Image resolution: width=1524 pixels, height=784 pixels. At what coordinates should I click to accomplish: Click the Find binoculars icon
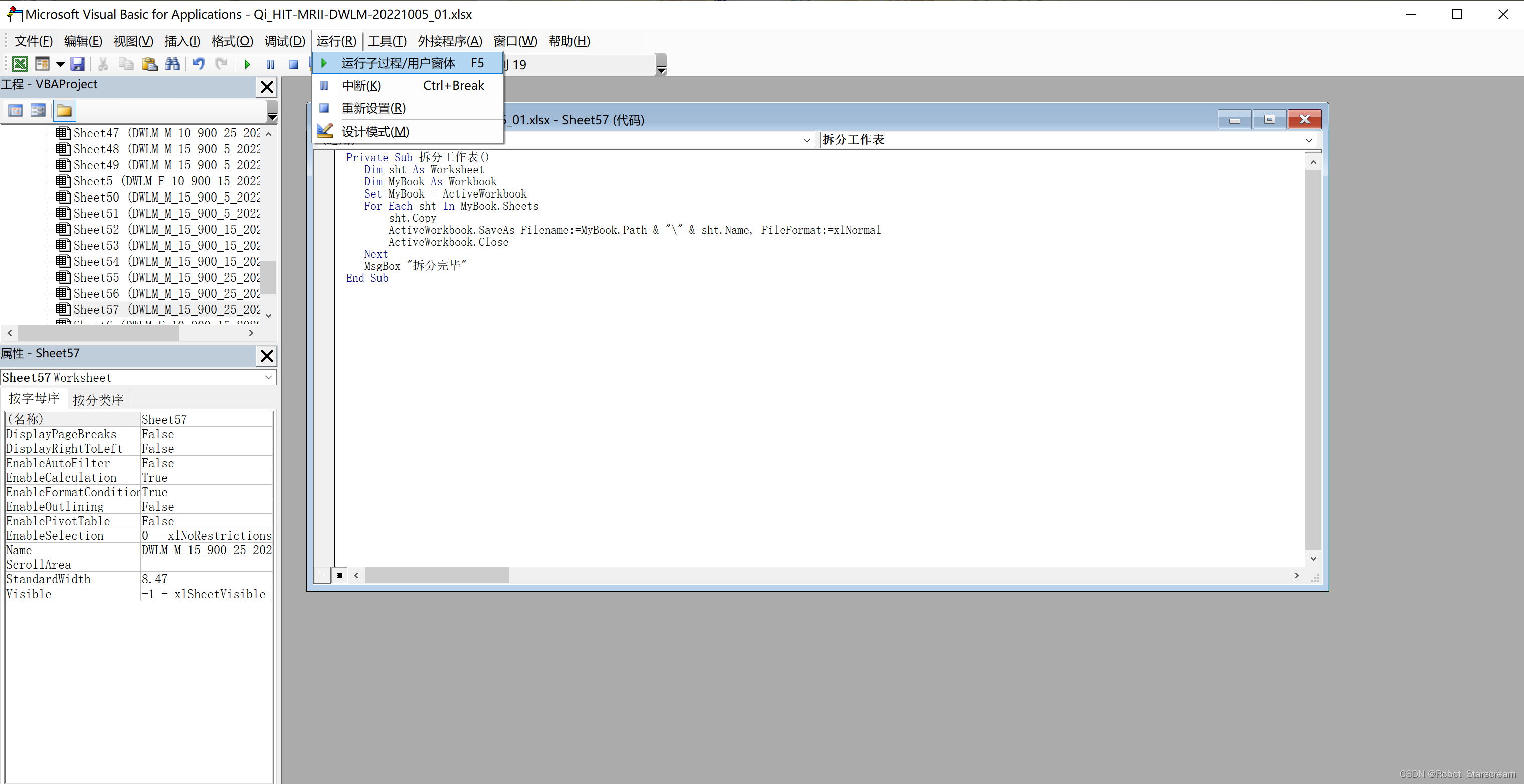(x=172, y=64)
